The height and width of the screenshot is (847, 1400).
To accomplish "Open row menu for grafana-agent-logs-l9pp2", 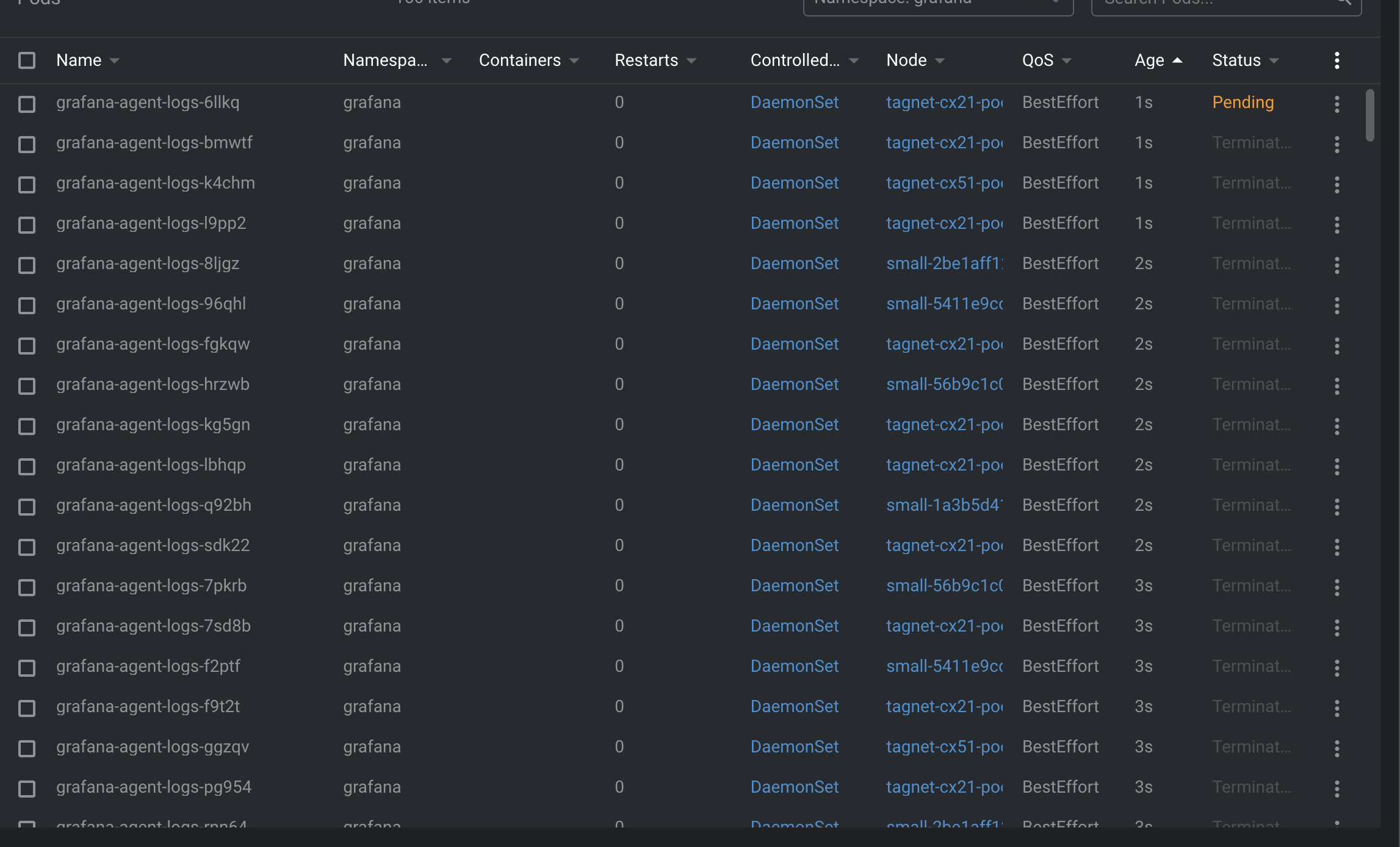I will 1337,224.
